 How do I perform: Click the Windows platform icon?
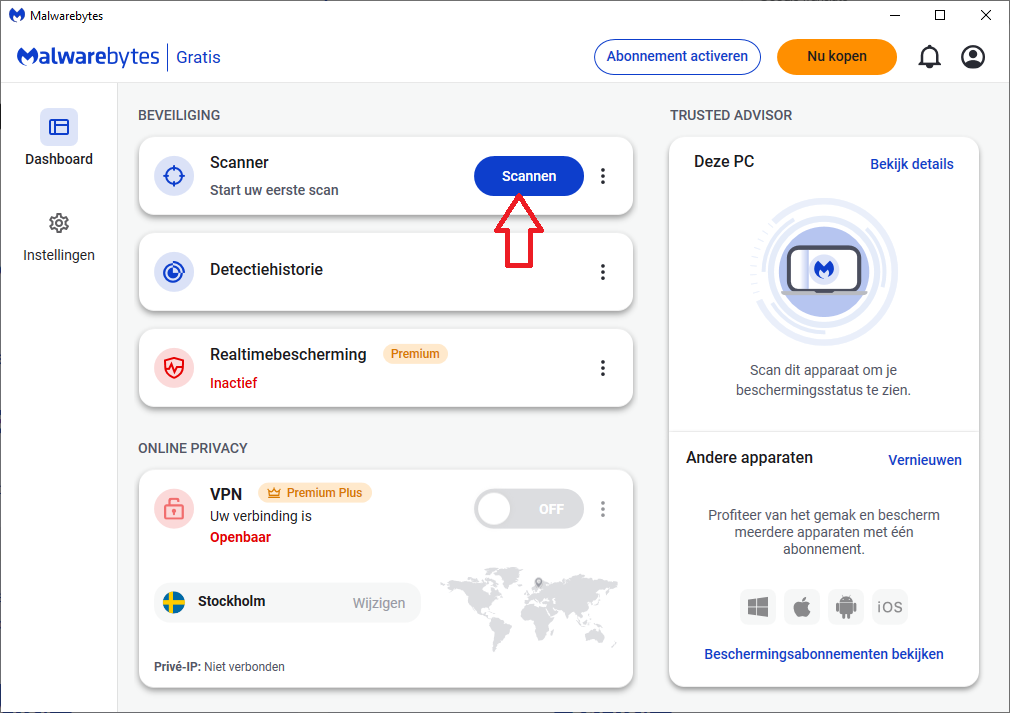[758, 607]
